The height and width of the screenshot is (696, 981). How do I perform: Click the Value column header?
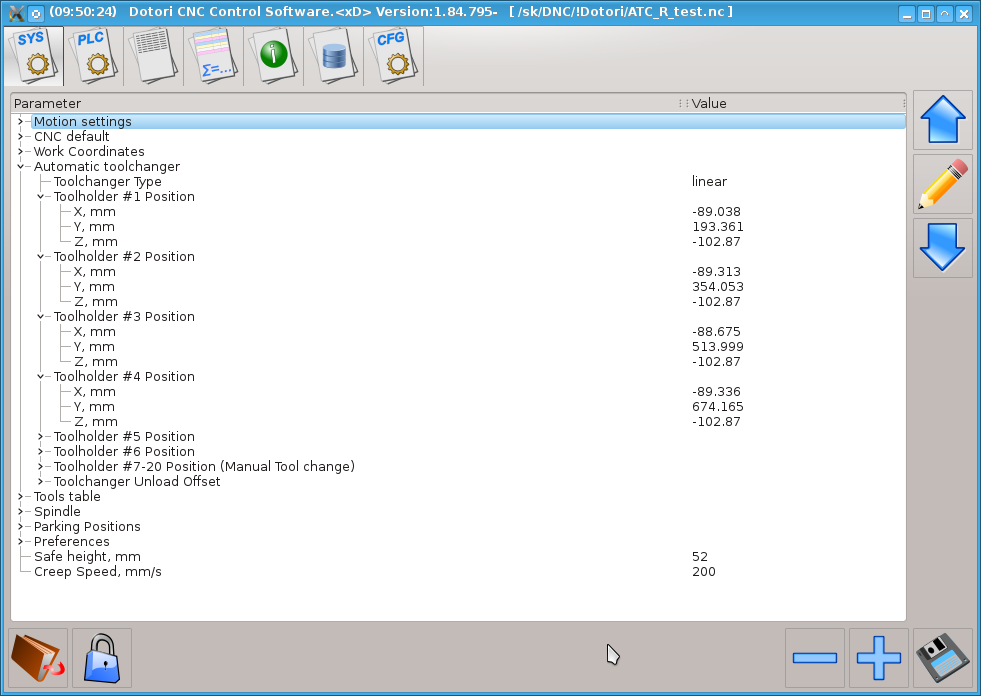pyautogui.click(x=796, y=103)
